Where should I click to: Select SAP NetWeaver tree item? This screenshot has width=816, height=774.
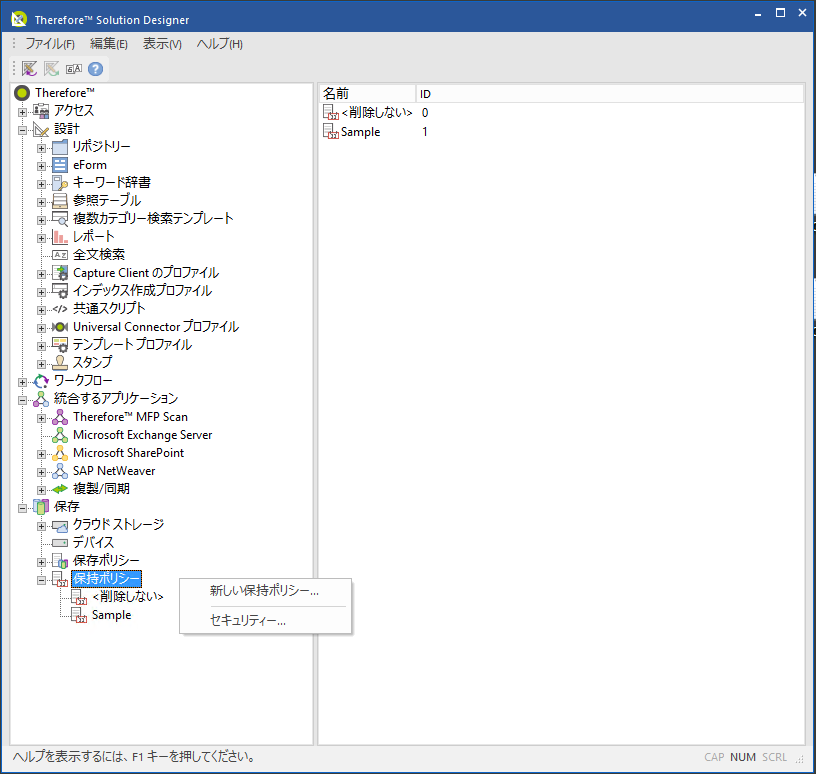coord(114,471)
